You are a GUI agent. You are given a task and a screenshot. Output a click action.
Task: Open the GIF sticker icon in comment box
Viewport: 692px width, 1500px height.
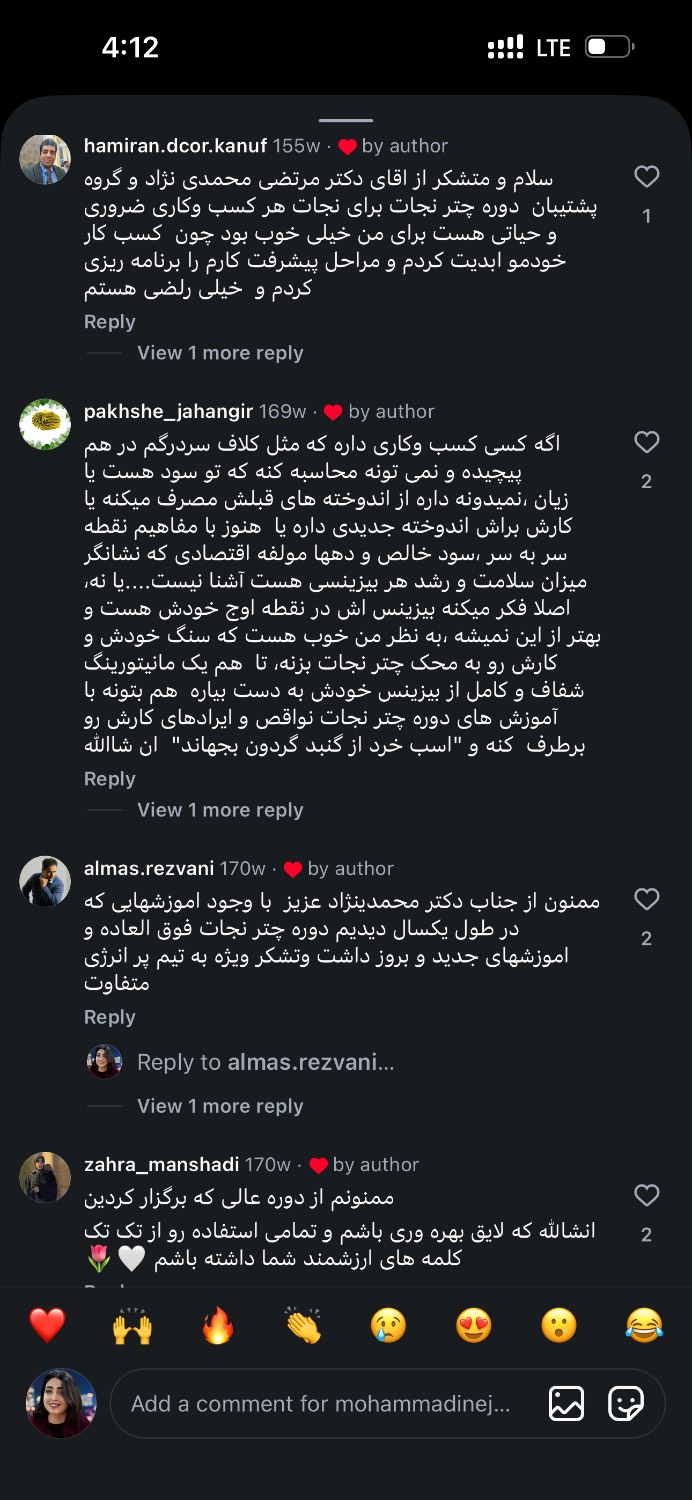(626, 1404)
